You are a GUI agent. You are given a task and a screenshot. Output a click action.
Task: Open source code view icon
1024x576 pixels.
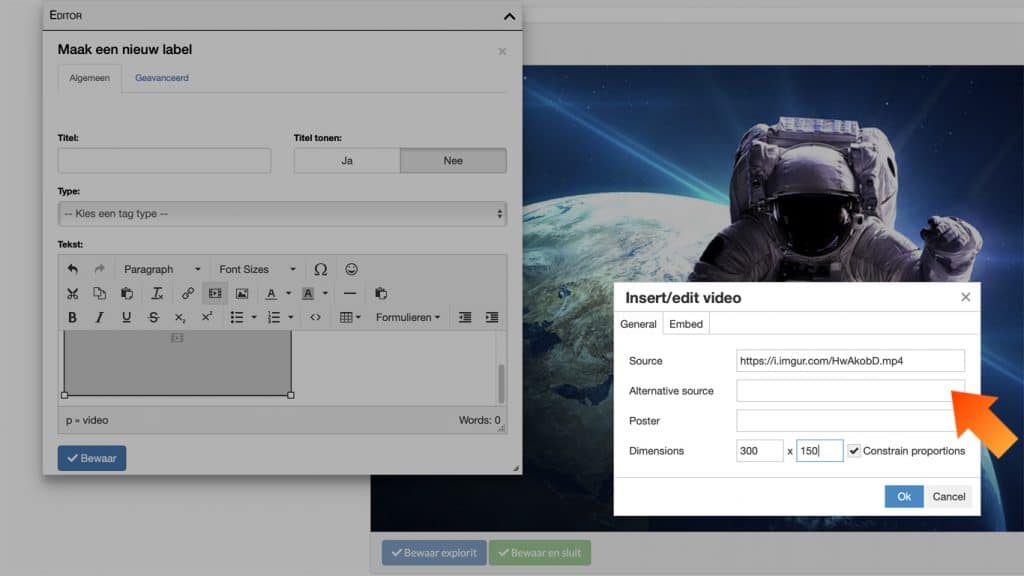click(x=315, y=317)
